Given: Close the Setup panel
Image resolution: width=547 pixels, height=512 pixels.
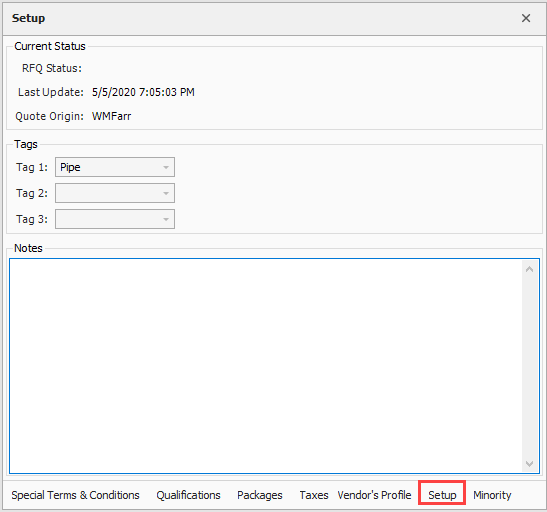Looking at the screenshot, I should pos(526,18).
